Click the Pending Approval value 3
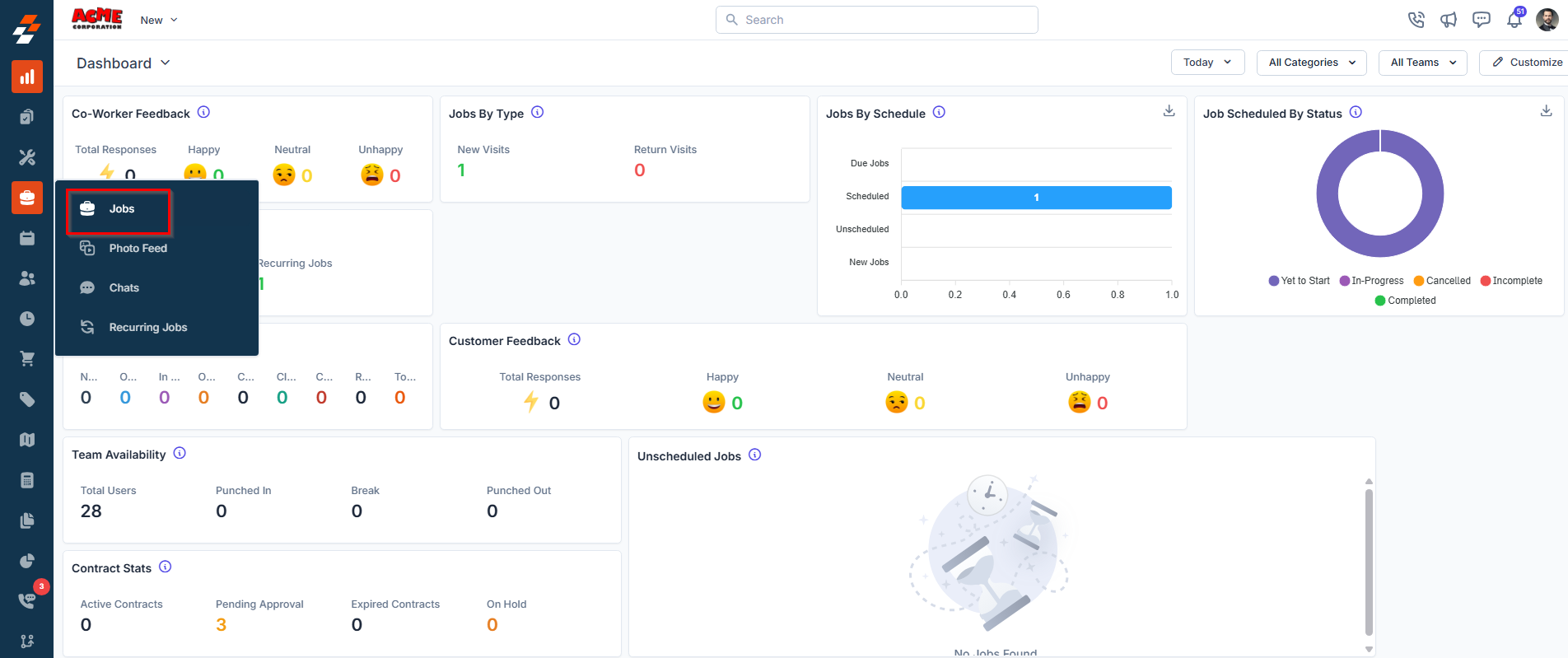Screen dimensions: 1568x658 pyautogui.click(x=221, y=625)
